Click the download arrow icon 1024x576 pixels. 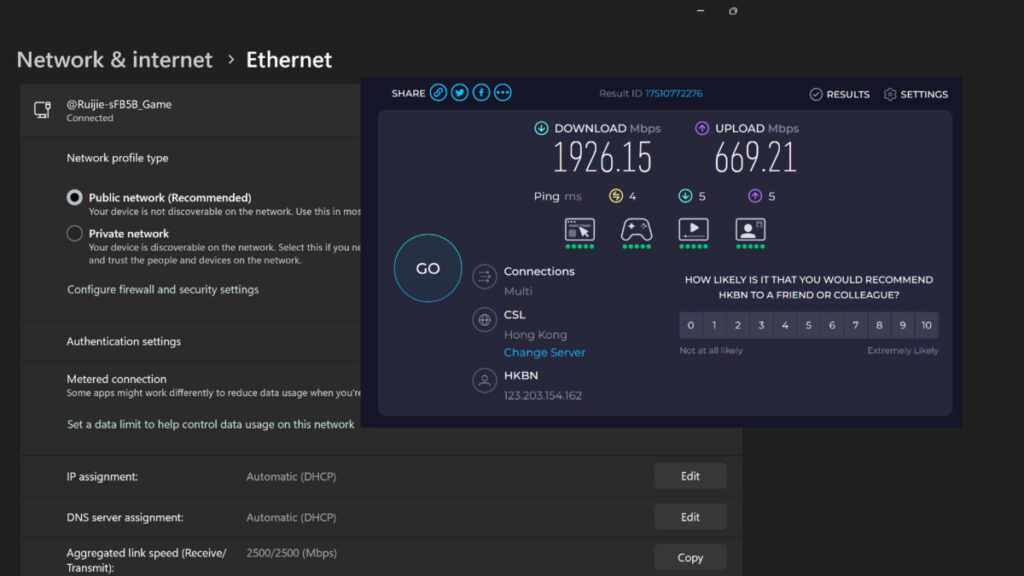(541, 128)
